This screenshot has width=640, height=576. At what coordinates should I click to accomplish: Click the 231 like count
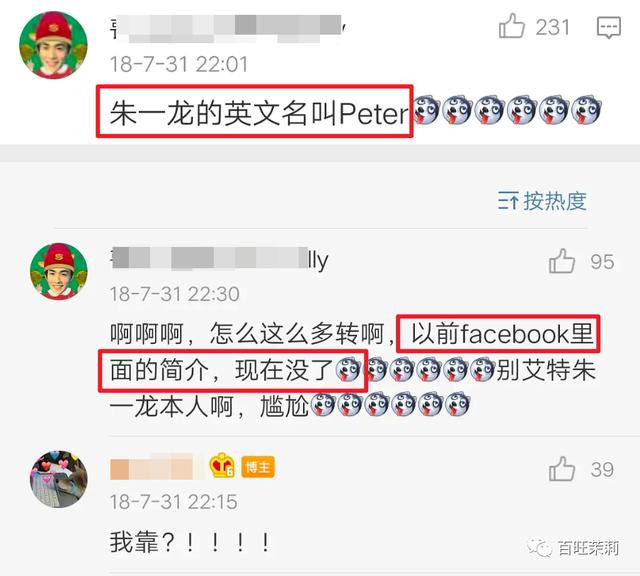coord(552,28)
